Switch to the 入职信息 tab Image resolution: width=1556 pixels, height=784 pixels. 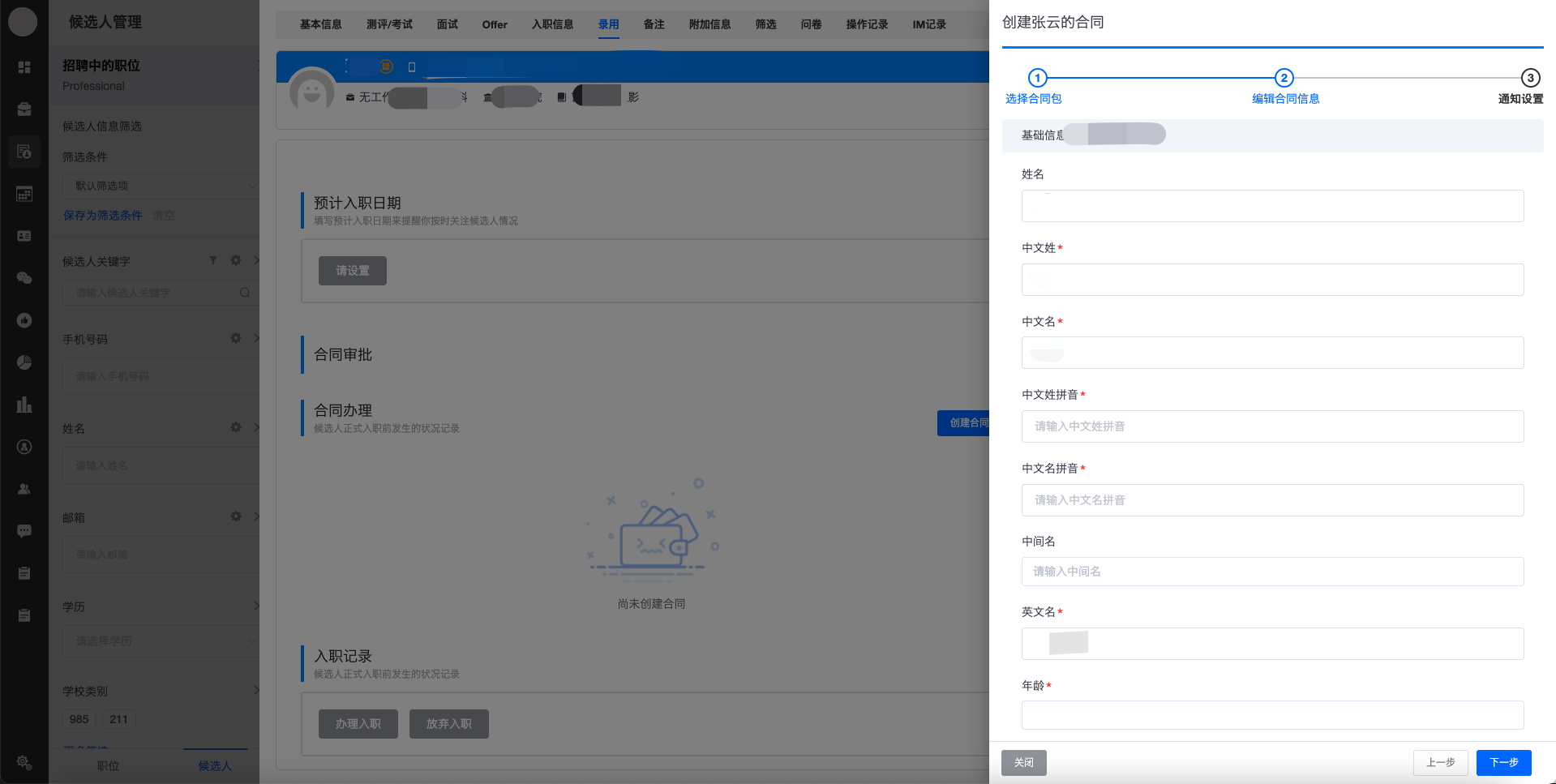(553, 24)
